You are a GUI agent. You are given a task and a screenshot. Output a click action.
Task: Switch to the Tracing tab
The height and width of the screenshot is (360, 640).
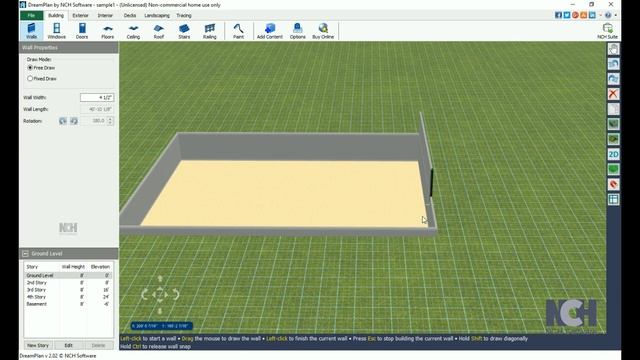click(x=184, y=16)
